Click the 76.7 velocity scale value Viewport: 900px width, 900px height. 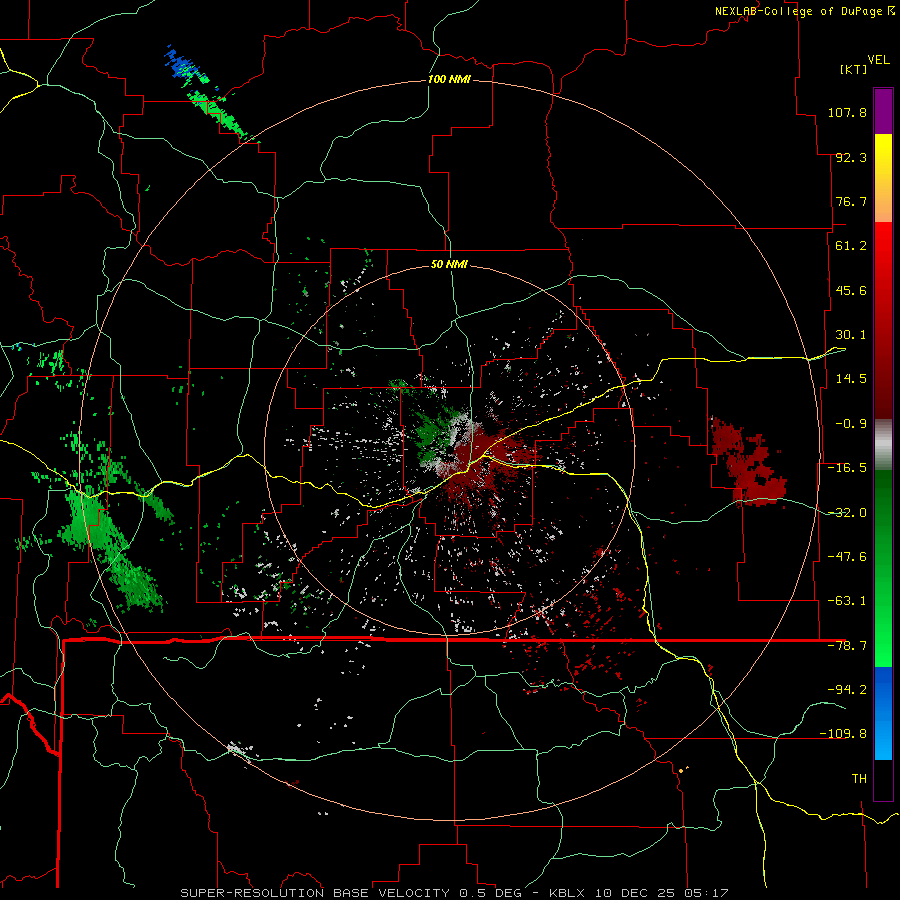pos(851,201)
